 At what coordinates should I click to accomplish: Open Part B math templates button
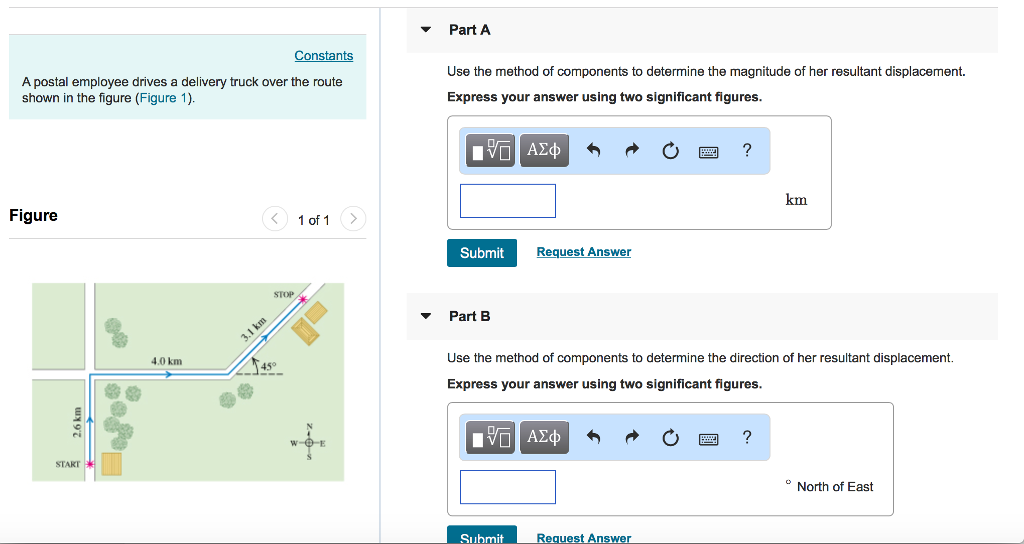click(490, 437)
